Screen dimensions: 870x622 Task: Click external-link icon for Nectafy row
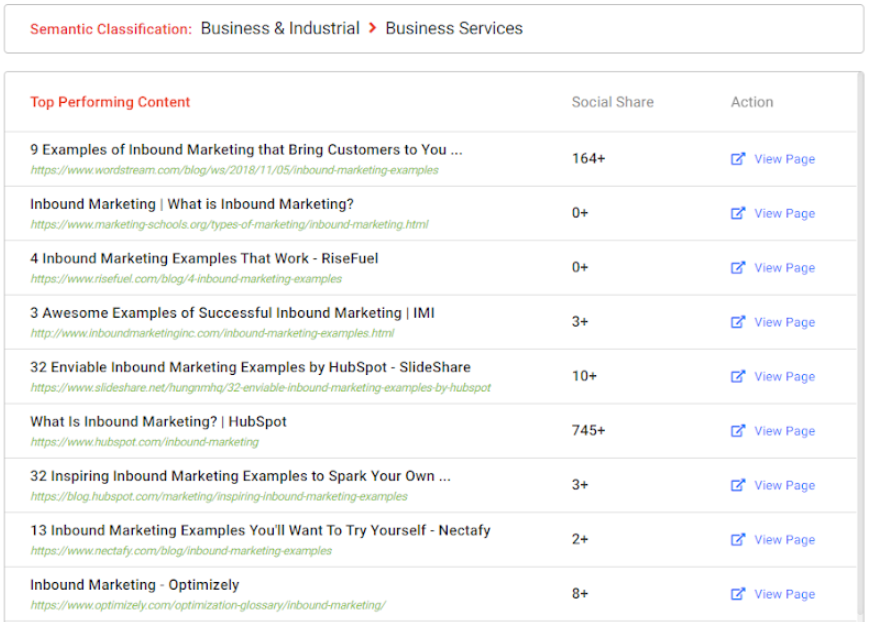738,539
